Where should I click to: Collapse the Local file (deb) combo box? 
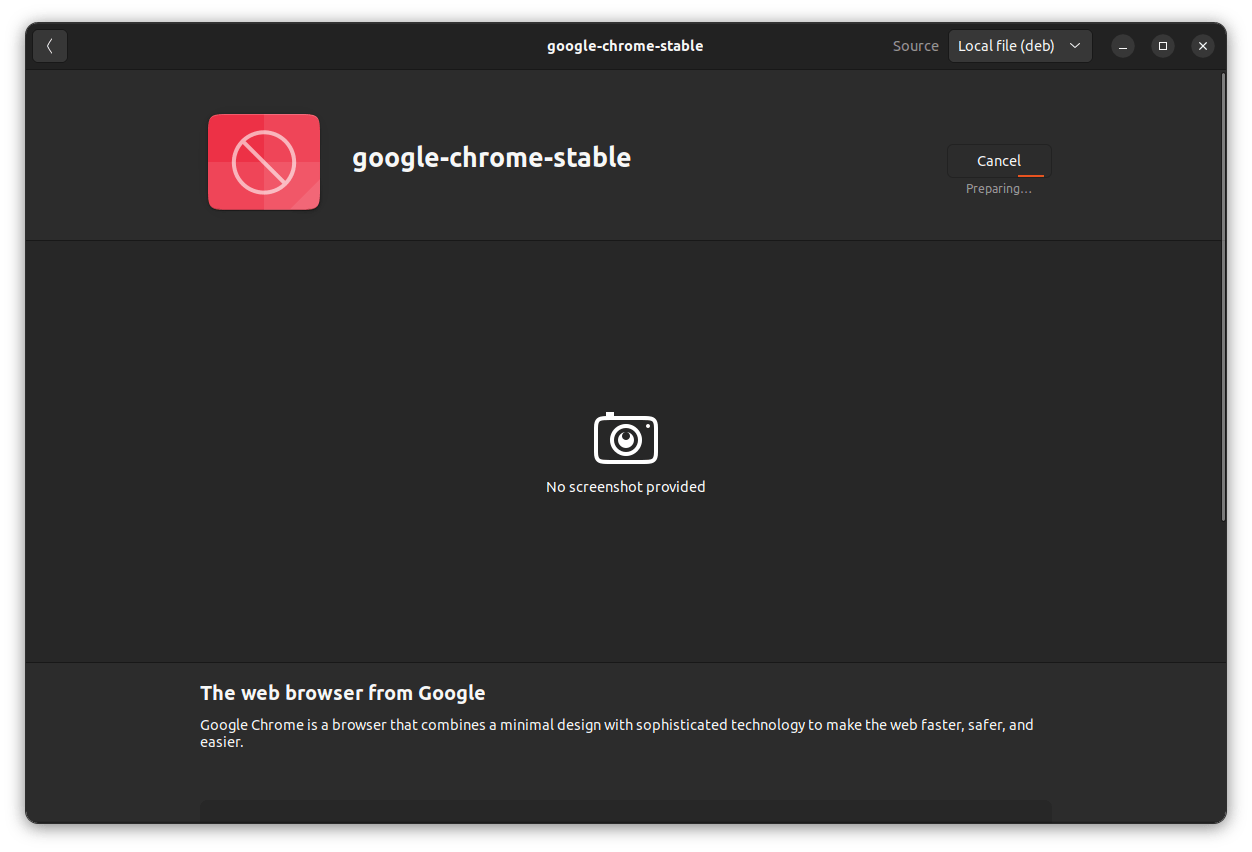point(1020,45)
